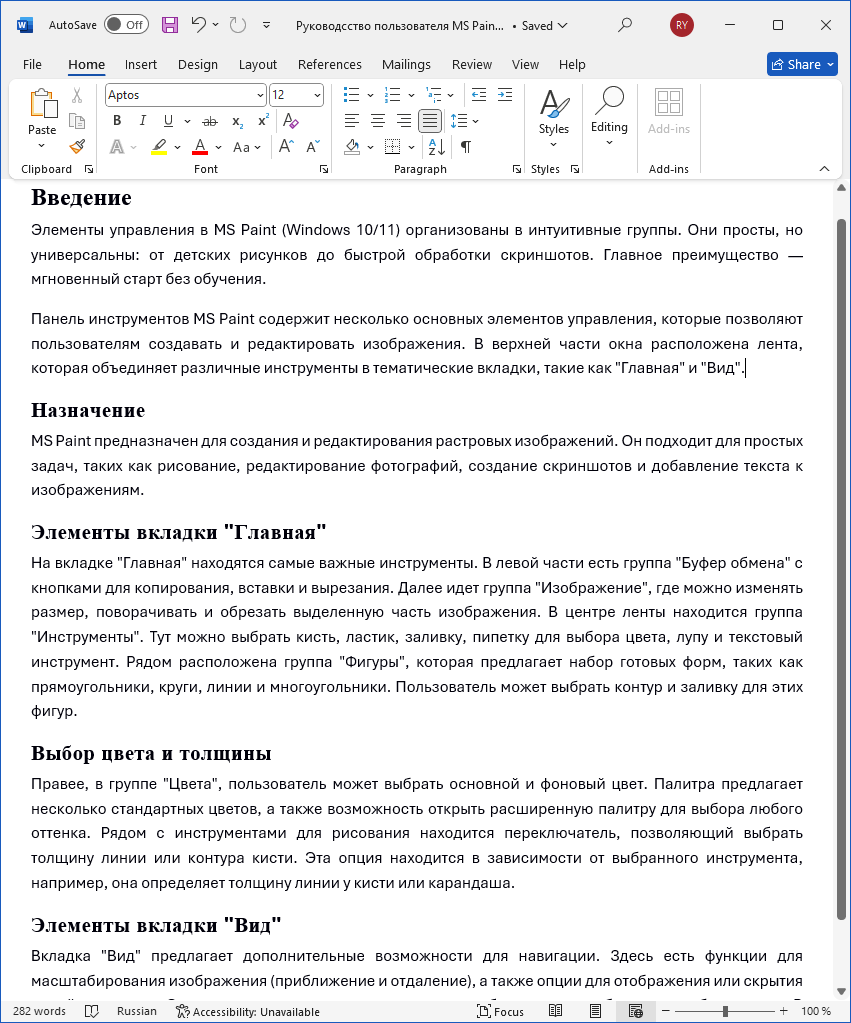
Task: Open the font name dropdown showing Aptos
Action: [x=185, y=95]
